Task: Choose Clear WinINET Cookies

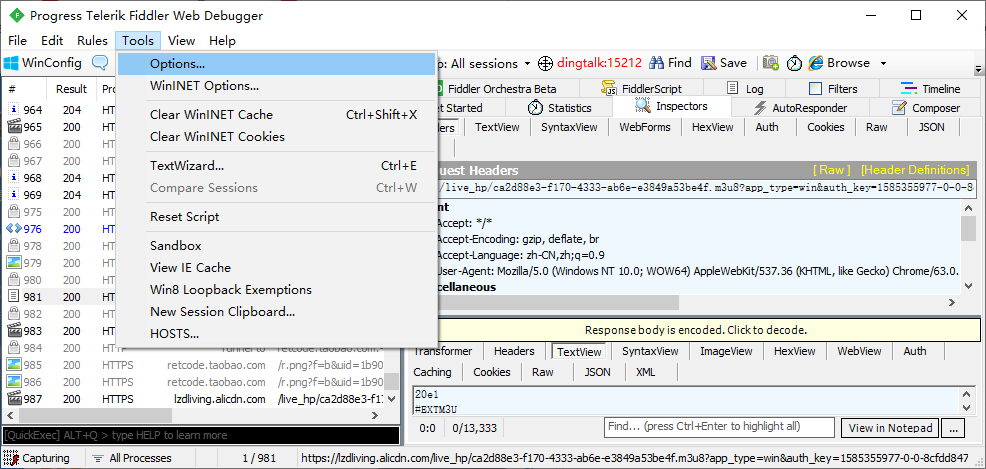Action: [x=277, y=136]
